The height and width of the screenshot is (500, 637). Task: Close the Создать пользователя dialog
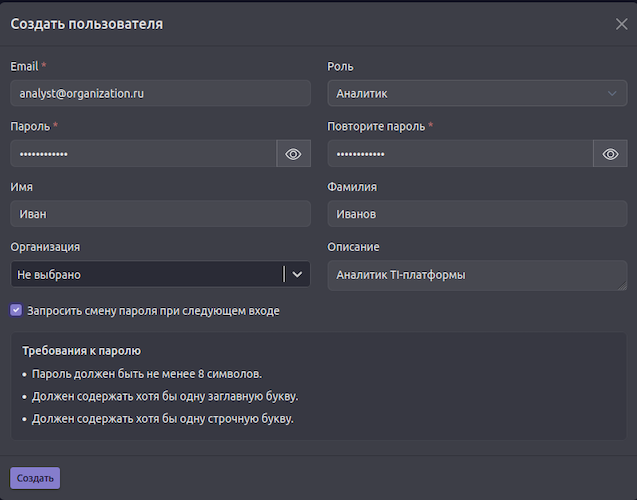[621, 24]
